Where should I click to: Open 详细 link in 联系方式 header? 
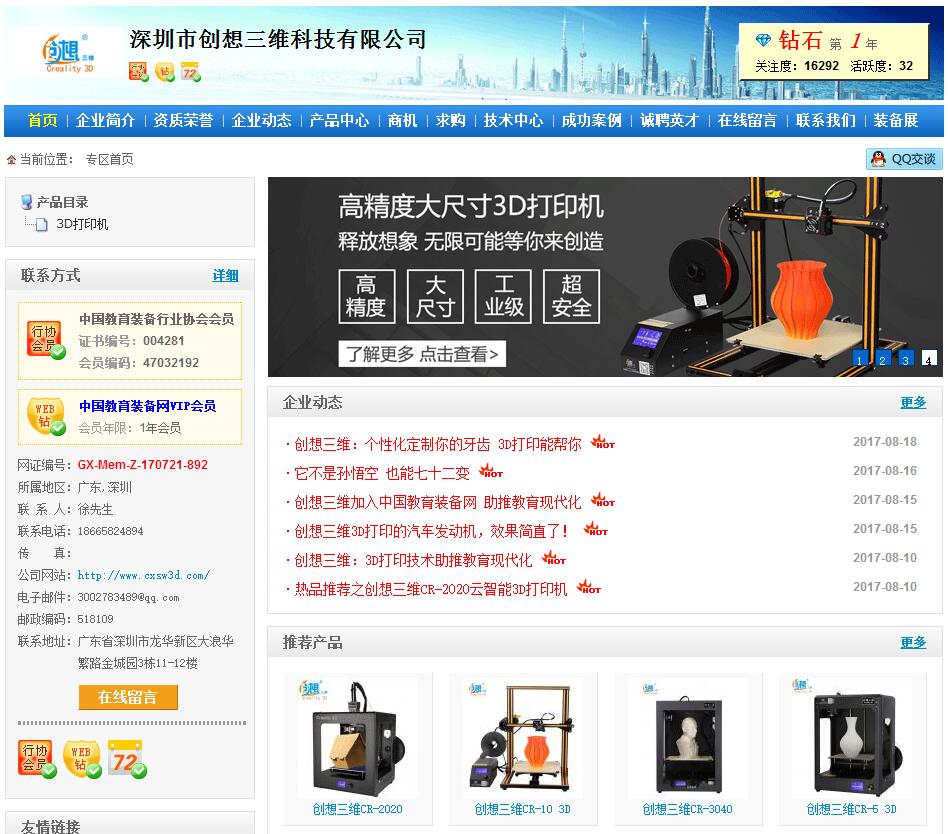[x=226, y=276]
